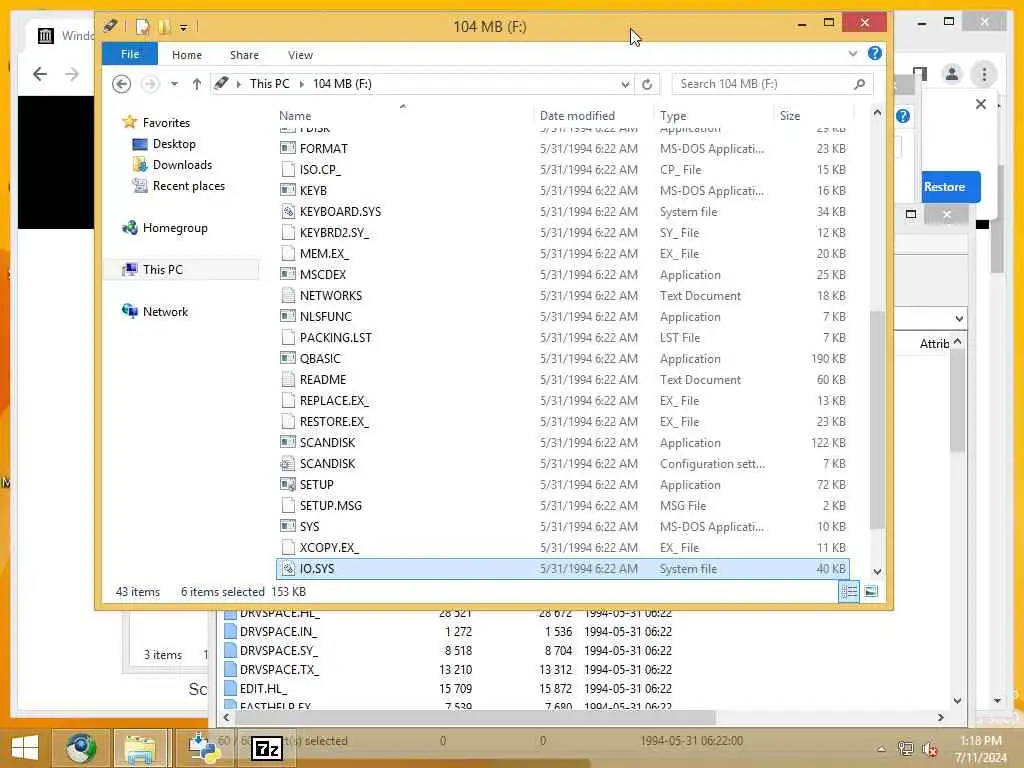The width and height of the screenshot is (1024, 768).
Task: Select Network in navigation pane
Action: click(x=165, y=312)
